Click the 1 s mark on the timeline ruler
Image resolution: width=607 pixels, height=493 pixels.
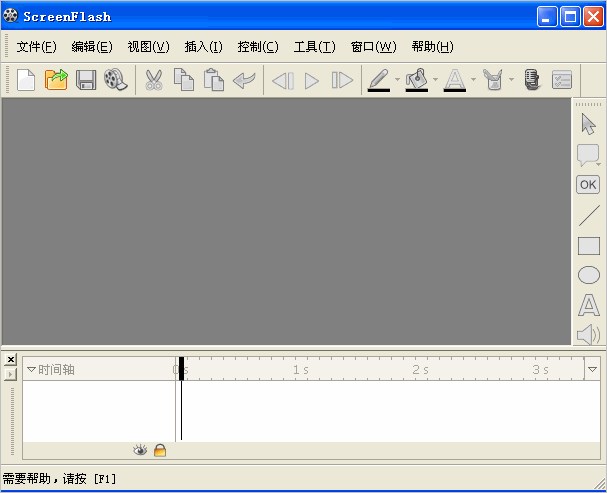pos(301,370)
